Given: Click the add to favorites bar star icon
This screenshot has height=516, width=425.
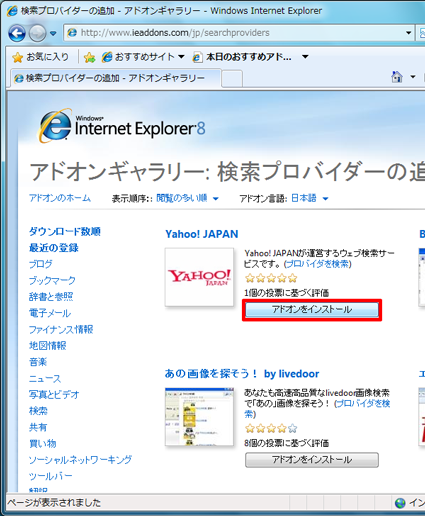Looking at the screenshot, I should pos(89,57).
